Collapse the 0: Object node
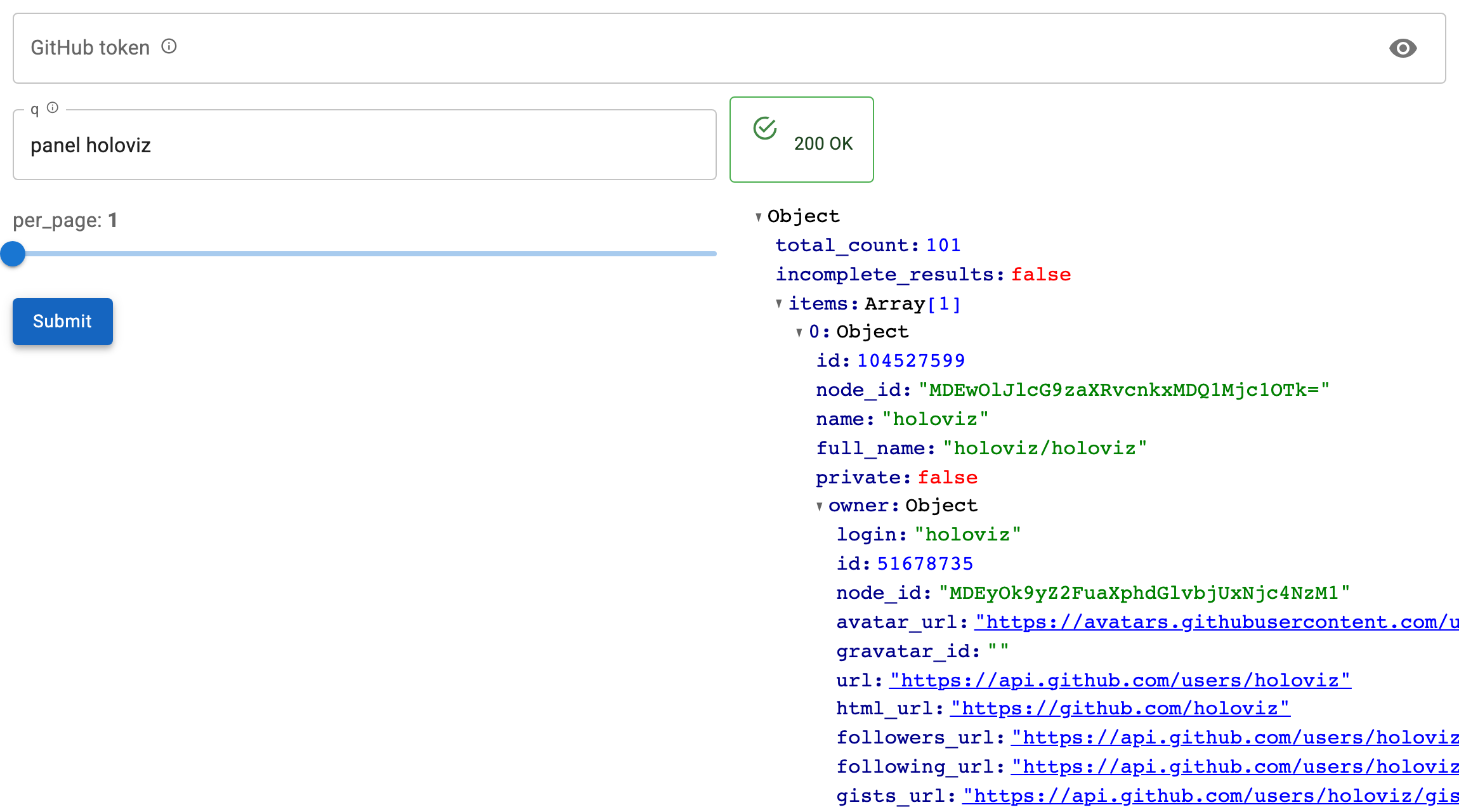This screenshot has width=1459, height=812. 799,332
